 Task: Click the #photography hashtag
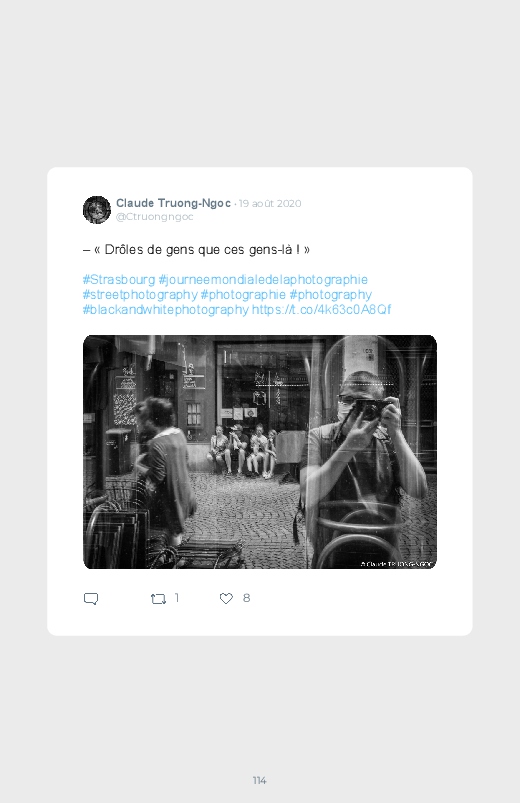point(330,294)
